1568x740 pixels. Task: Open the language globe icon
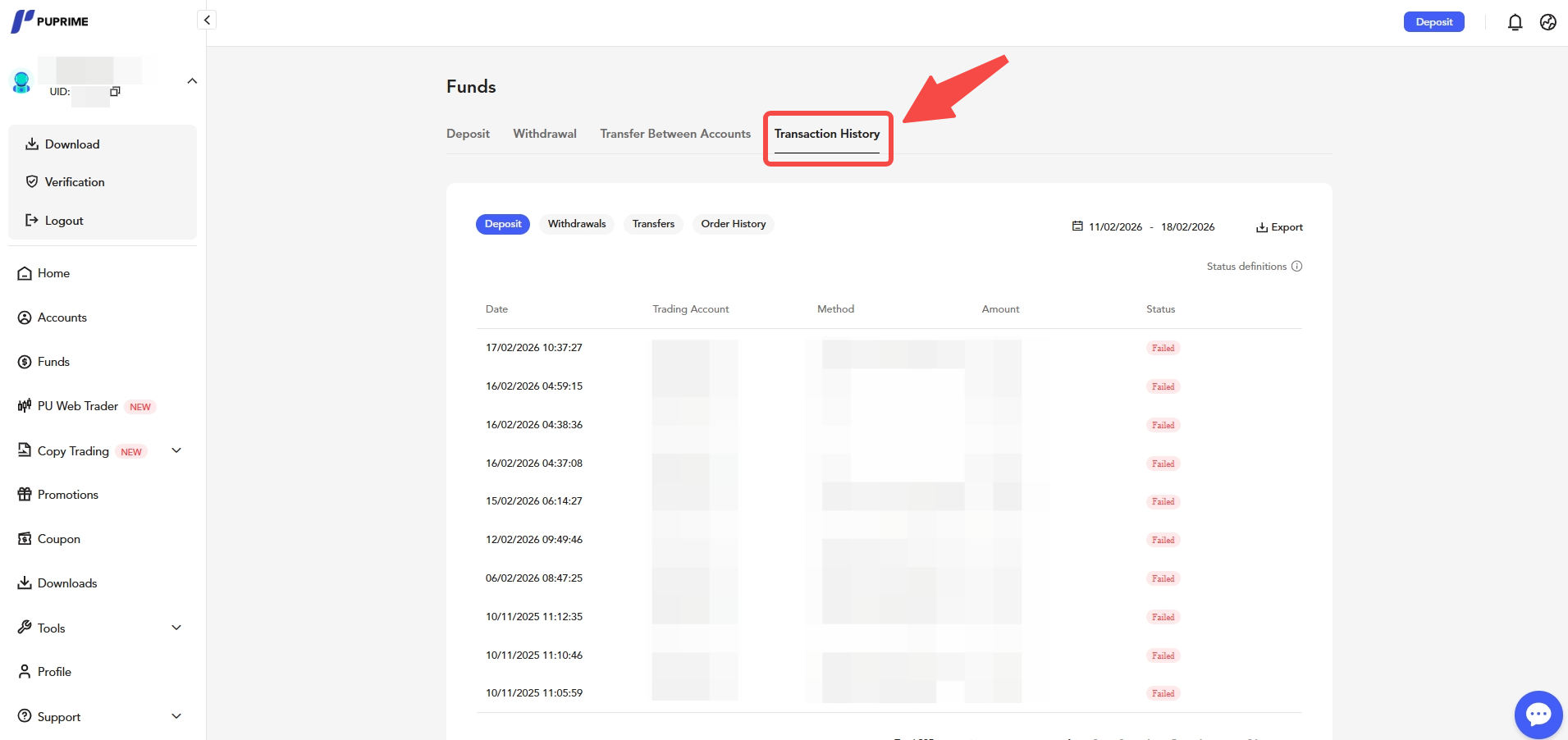point(1547,22)
